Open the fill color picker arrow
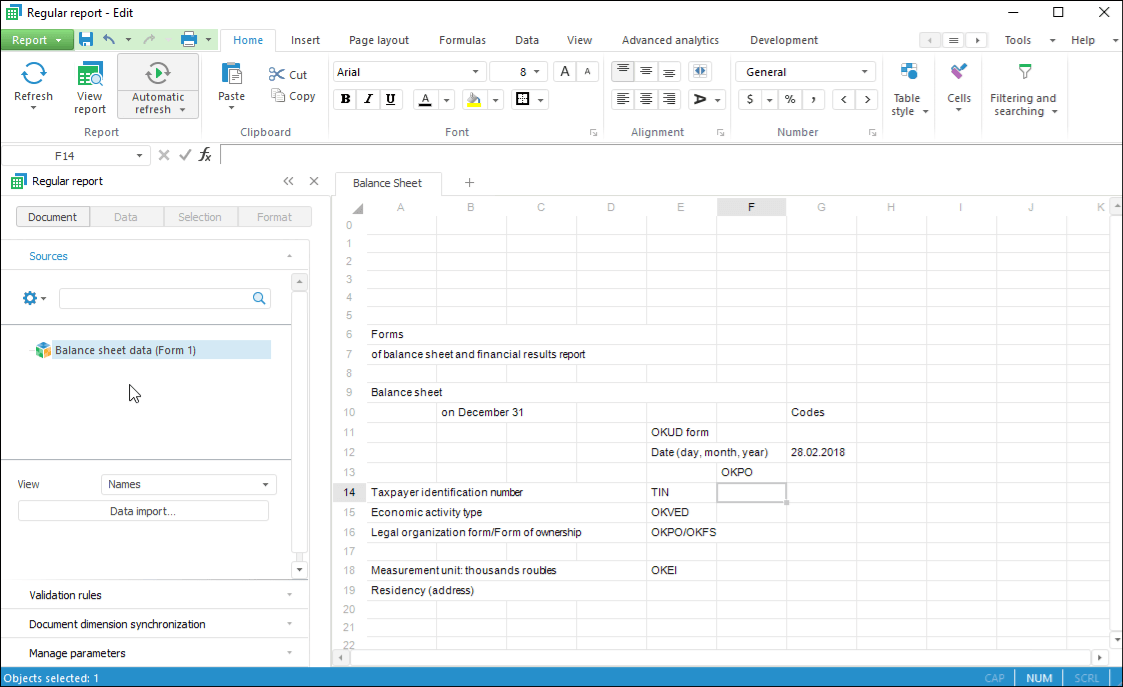Image resolution: width=1123 pixels, height=687 pixels. pyautogui.click(x=496, y=100)
